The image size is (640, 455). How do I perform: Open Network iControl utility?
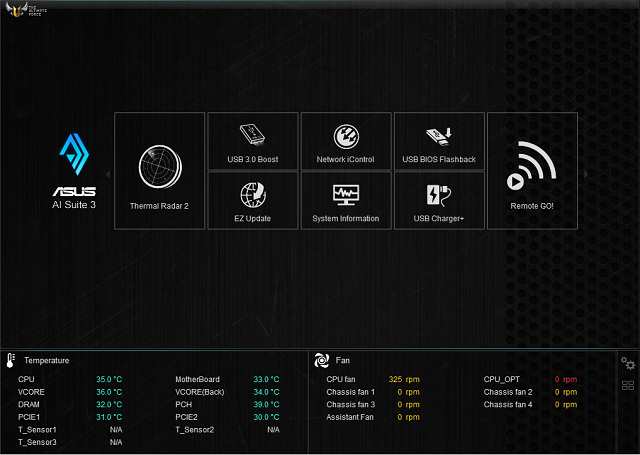click(x=346, y=141)
